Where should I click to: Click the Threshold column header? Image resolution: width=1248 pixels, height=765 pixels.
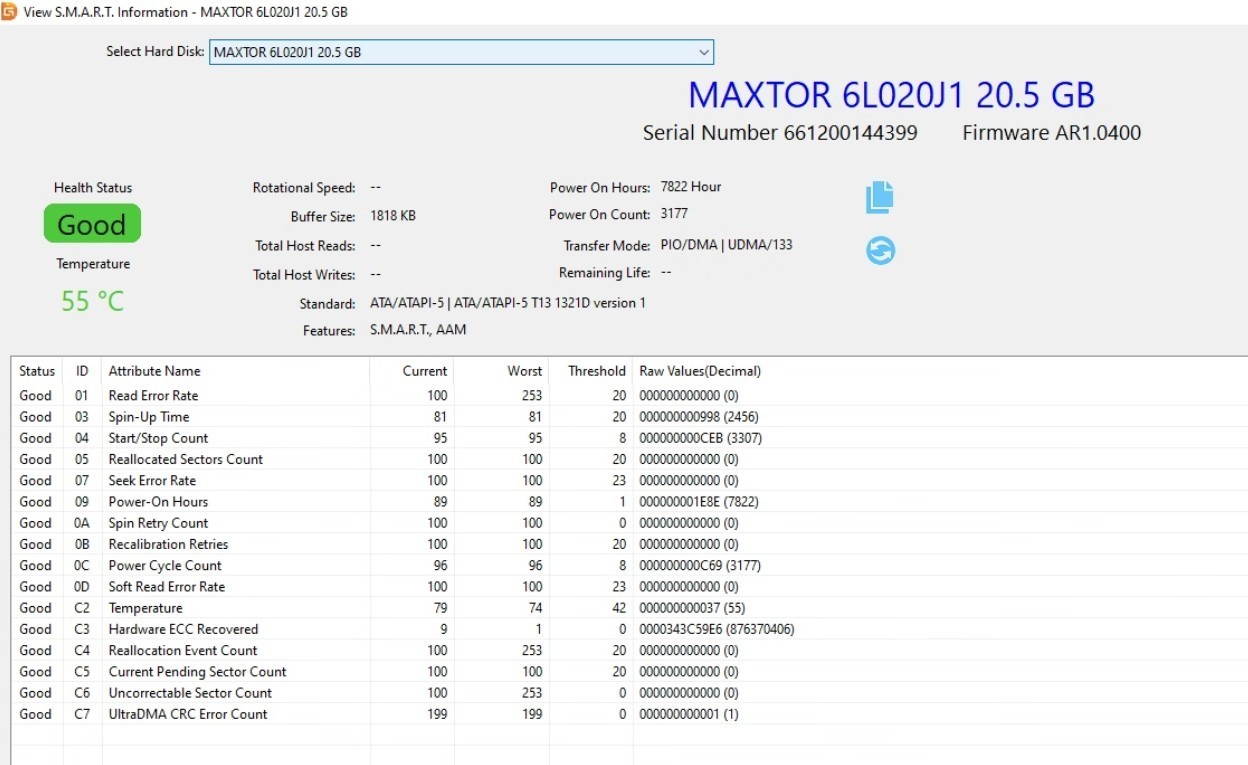coord(592,371)
